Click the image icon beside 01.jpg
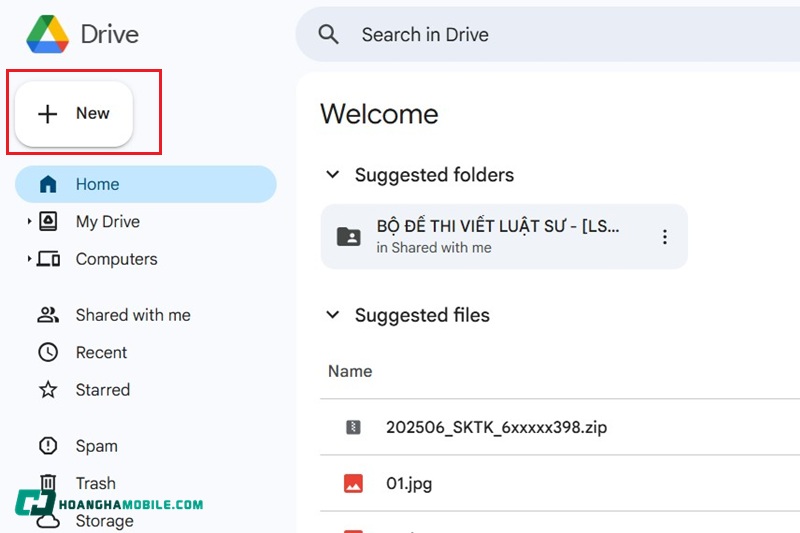Viewport: 800px width, 533px height. (x=352, y=484)
